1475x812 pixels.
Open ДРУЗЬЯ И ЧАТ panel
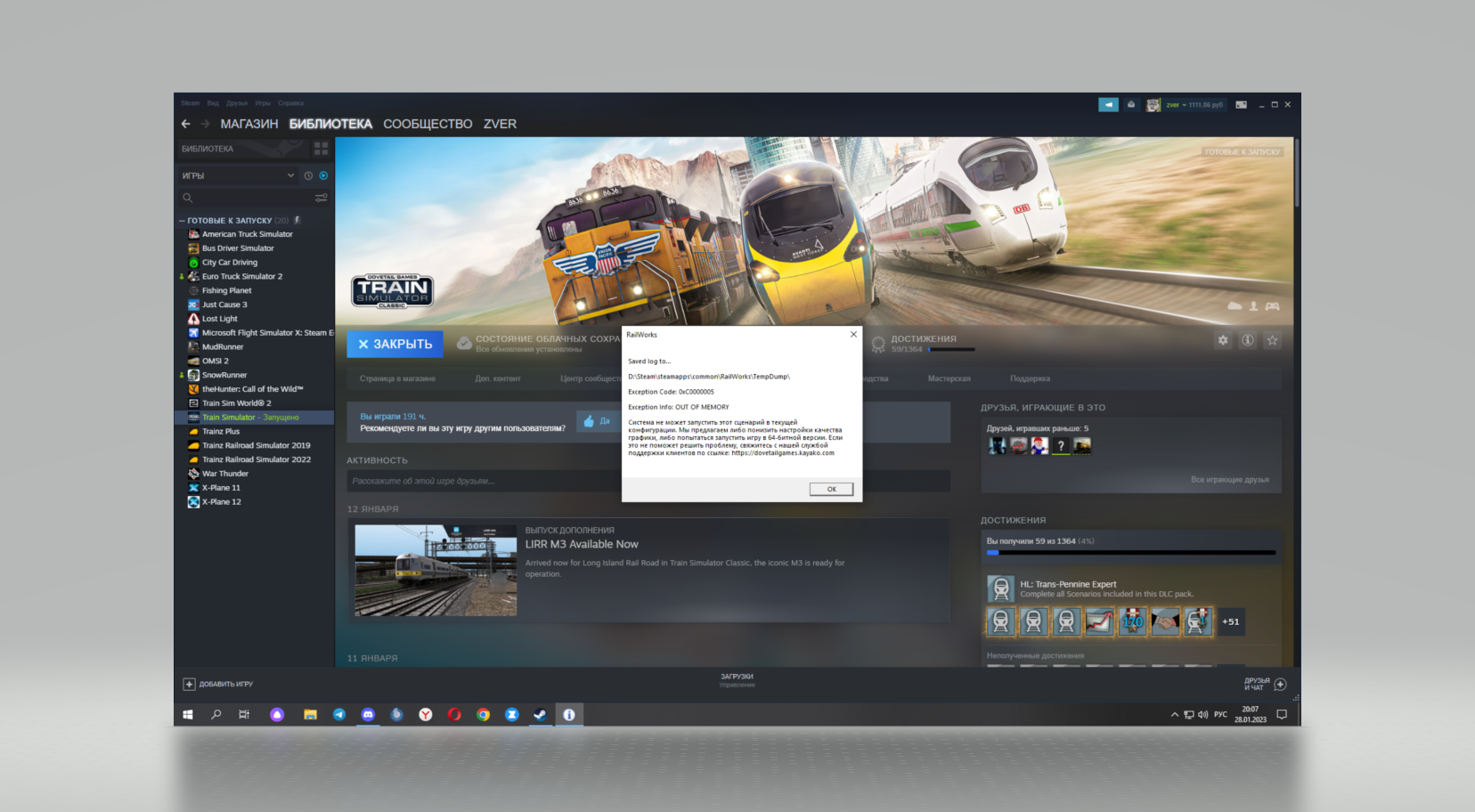pyautogui.click(x=1265, y=684)
